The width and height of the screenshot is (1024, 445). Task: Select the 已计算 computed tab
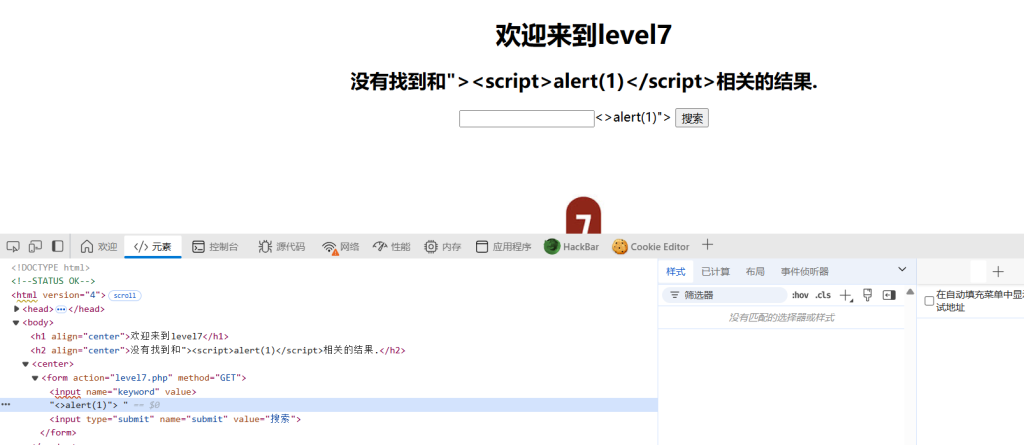[716, 271]
